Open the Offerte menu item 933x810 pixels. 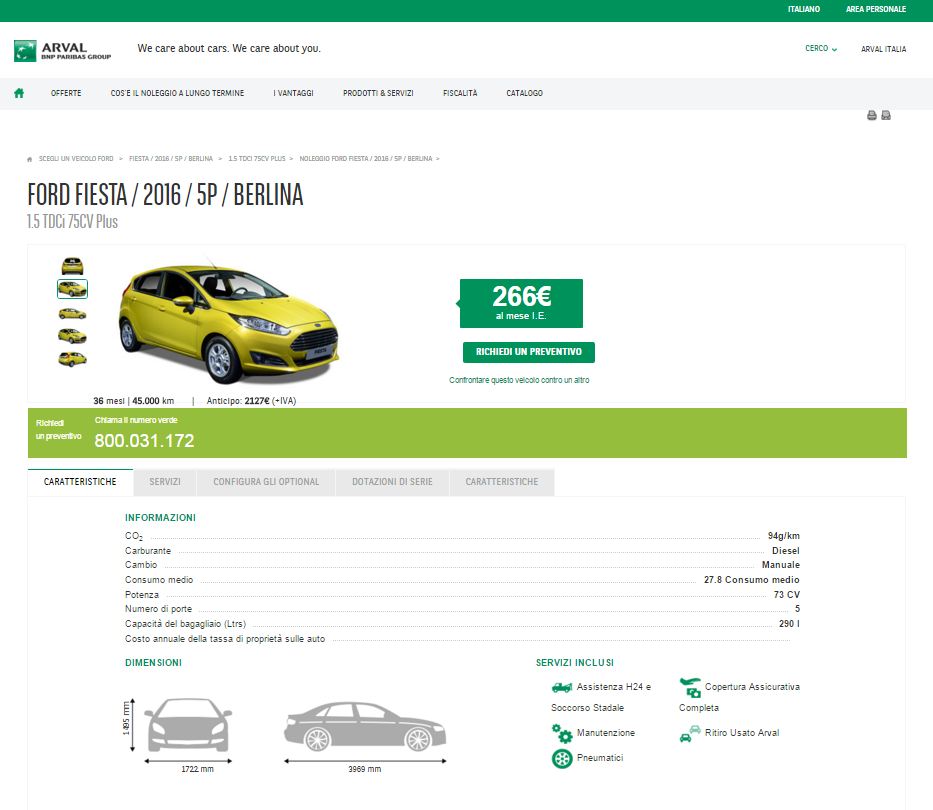(x=66, y=93)
